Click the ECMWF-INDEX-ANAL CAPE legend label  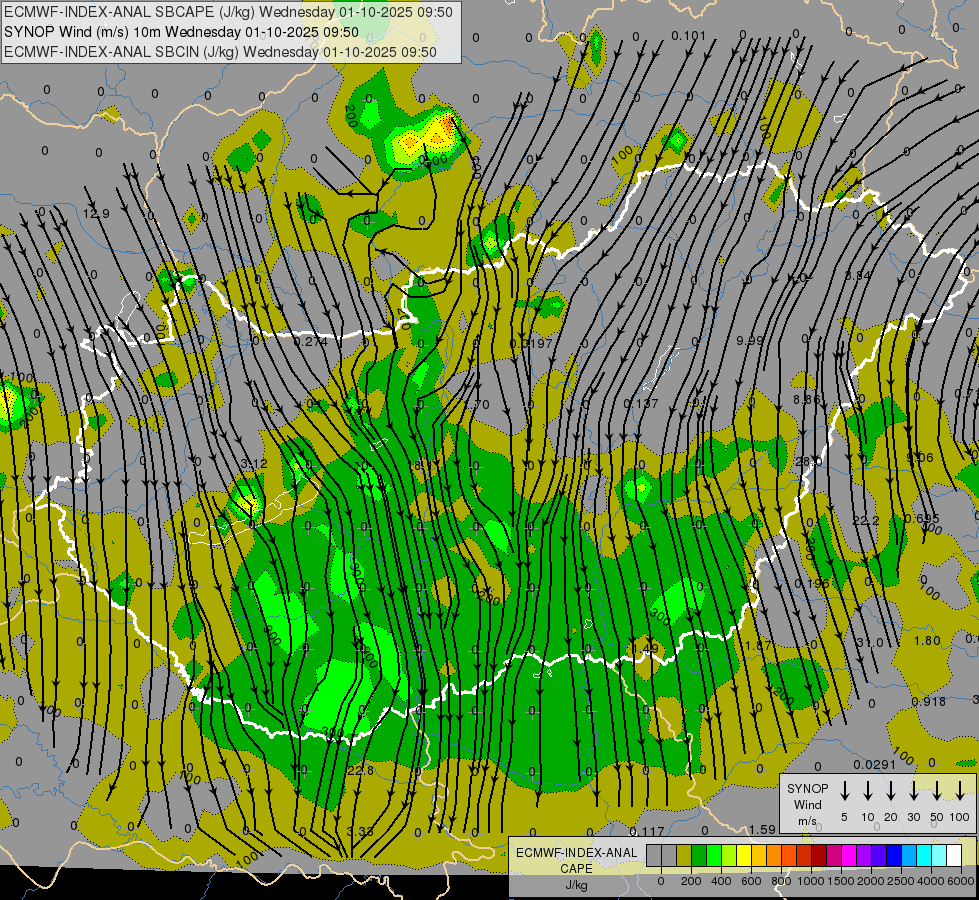[x=576, y=868]
